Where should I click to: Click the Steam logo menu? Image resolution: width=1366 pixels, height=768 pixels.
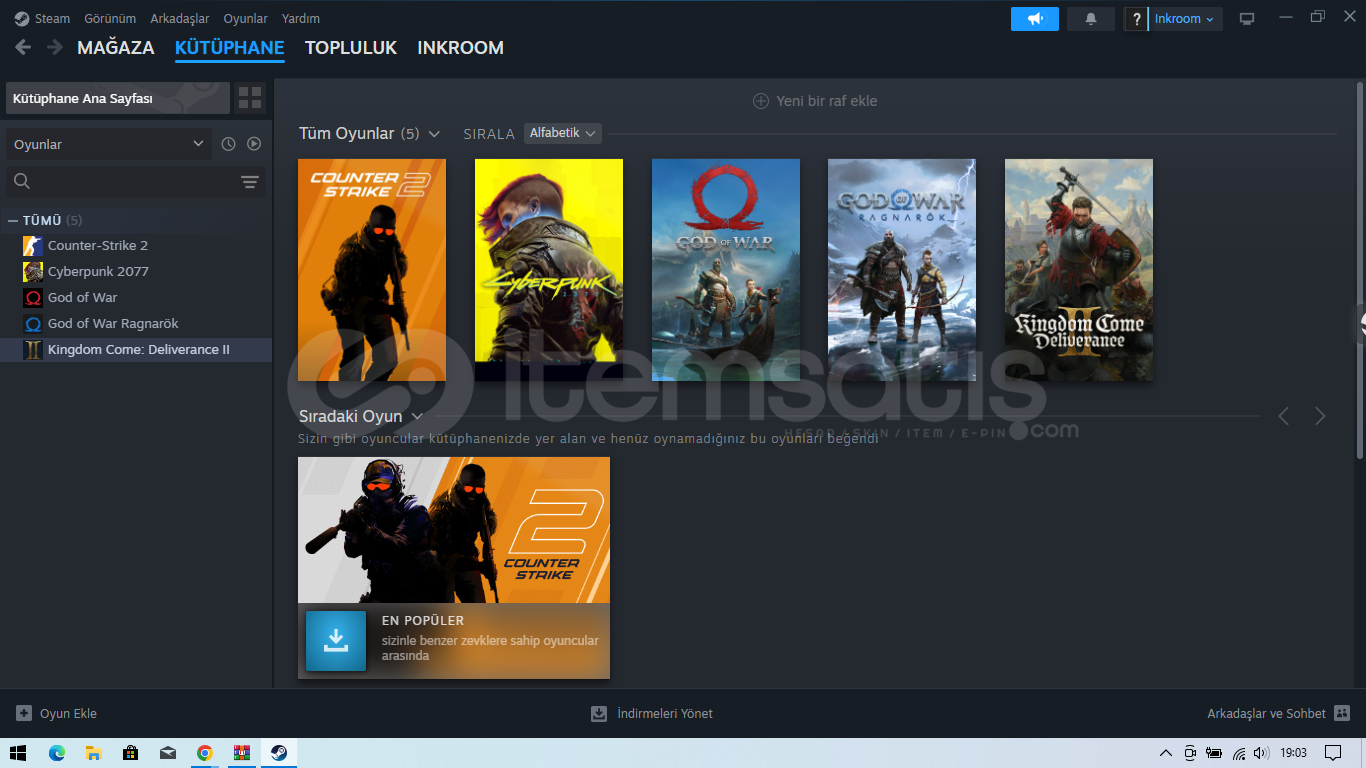tap(42, 18)
